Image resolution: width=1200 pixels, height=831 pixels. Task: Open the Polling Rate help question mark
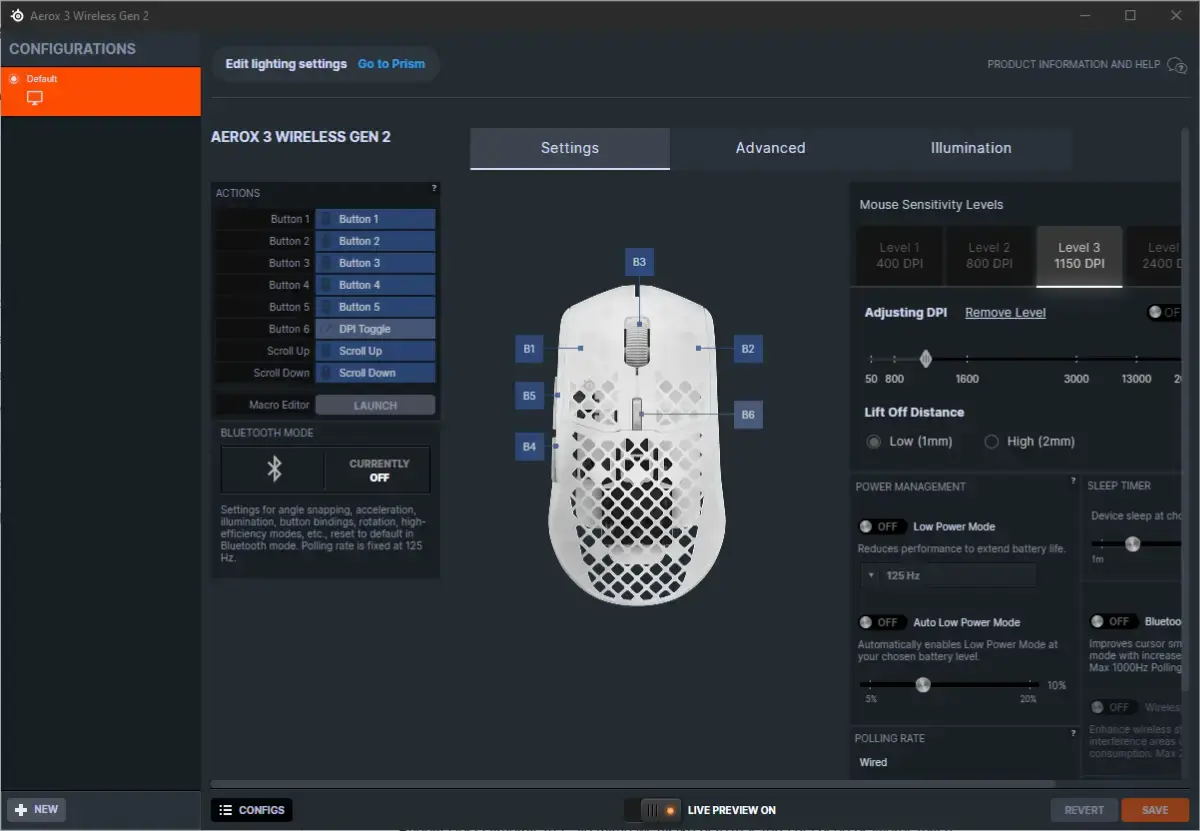(1073, 733)
